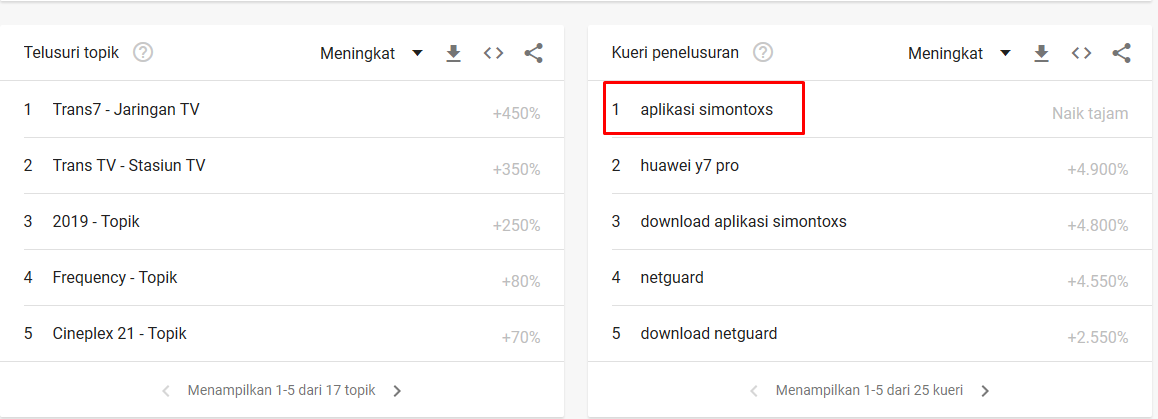Open the Cineplex 21 topic
The image size is (1158, 419).
[x=119, y=333]
